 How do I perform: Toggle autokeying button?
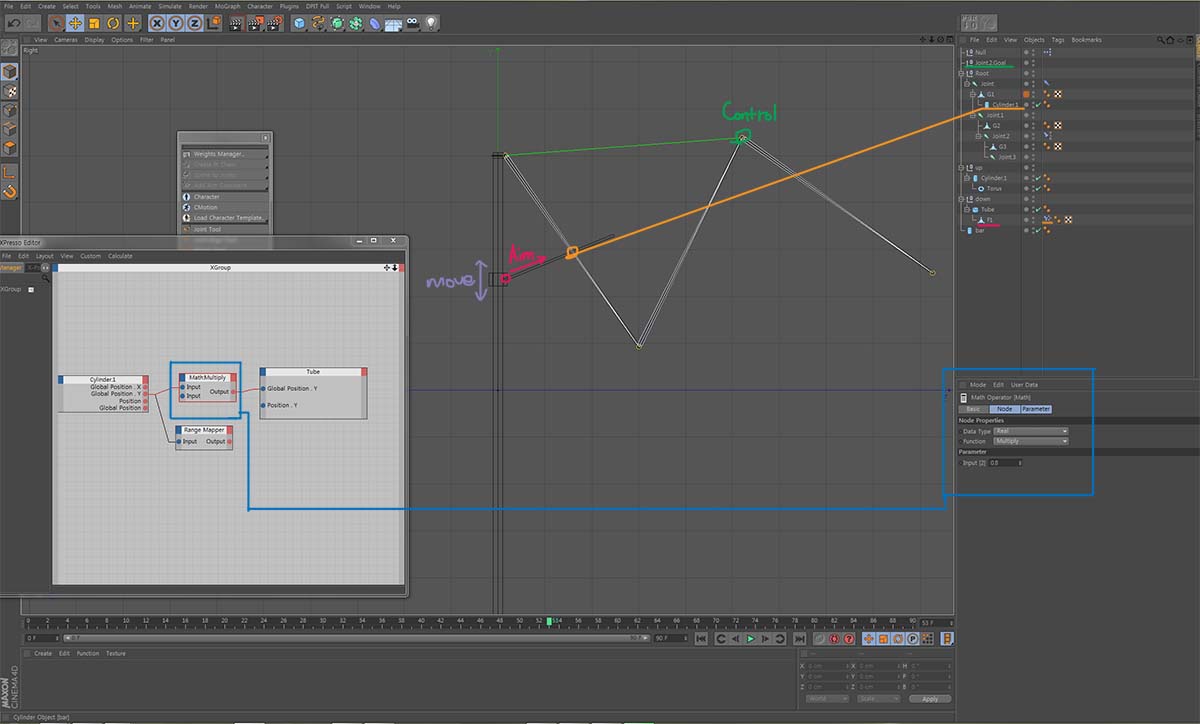834,639
